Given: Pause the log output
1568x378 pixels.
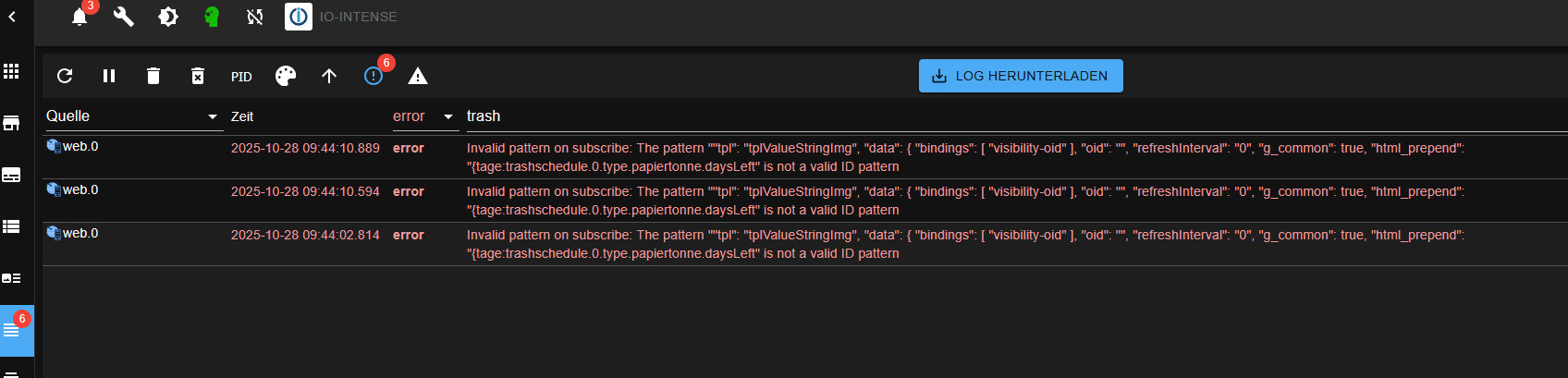Looking at the screenshot, I should (x=109, y=76).
